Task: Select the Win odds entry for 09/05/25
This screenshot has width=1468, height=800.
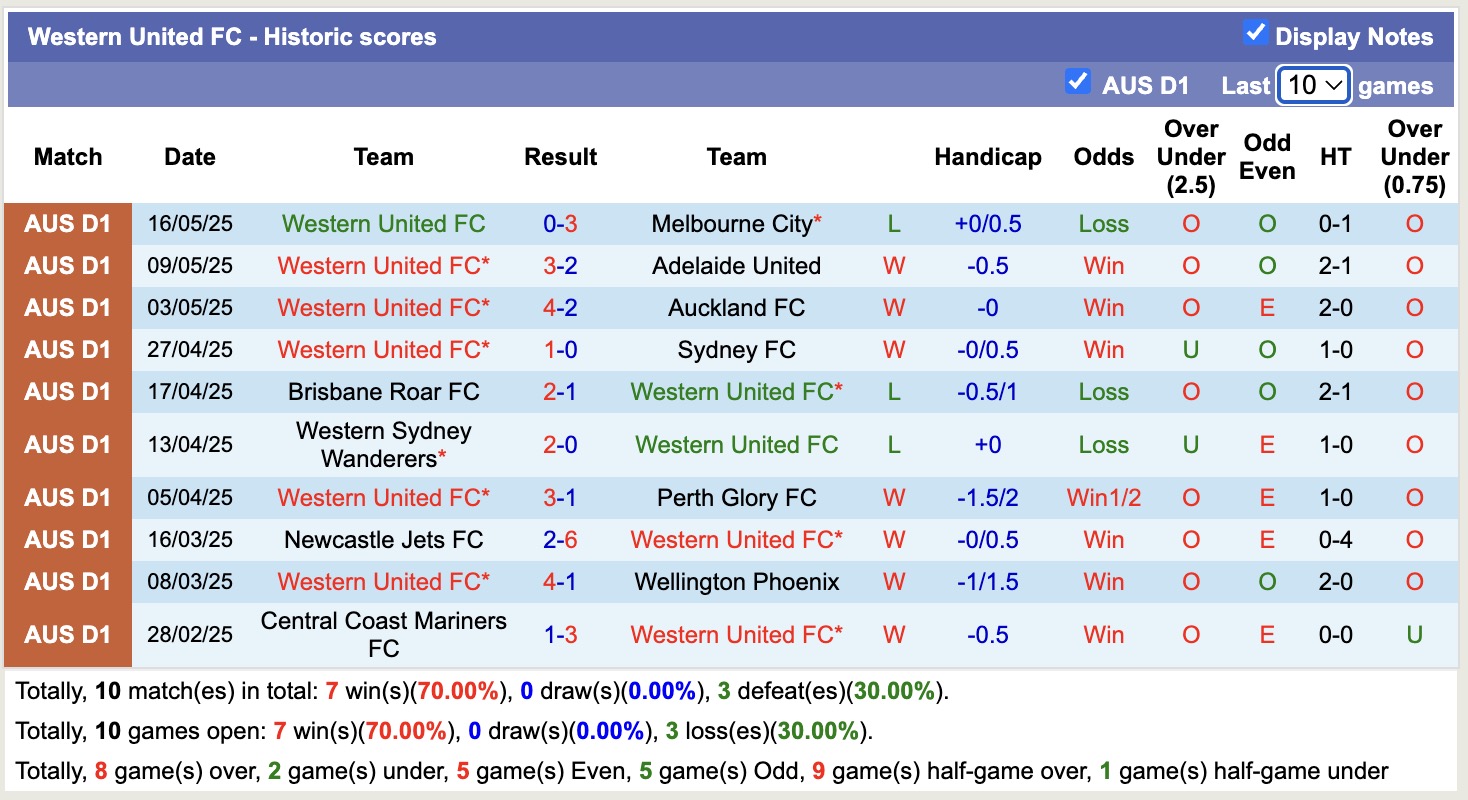Action: click(x=1103, y=266)
